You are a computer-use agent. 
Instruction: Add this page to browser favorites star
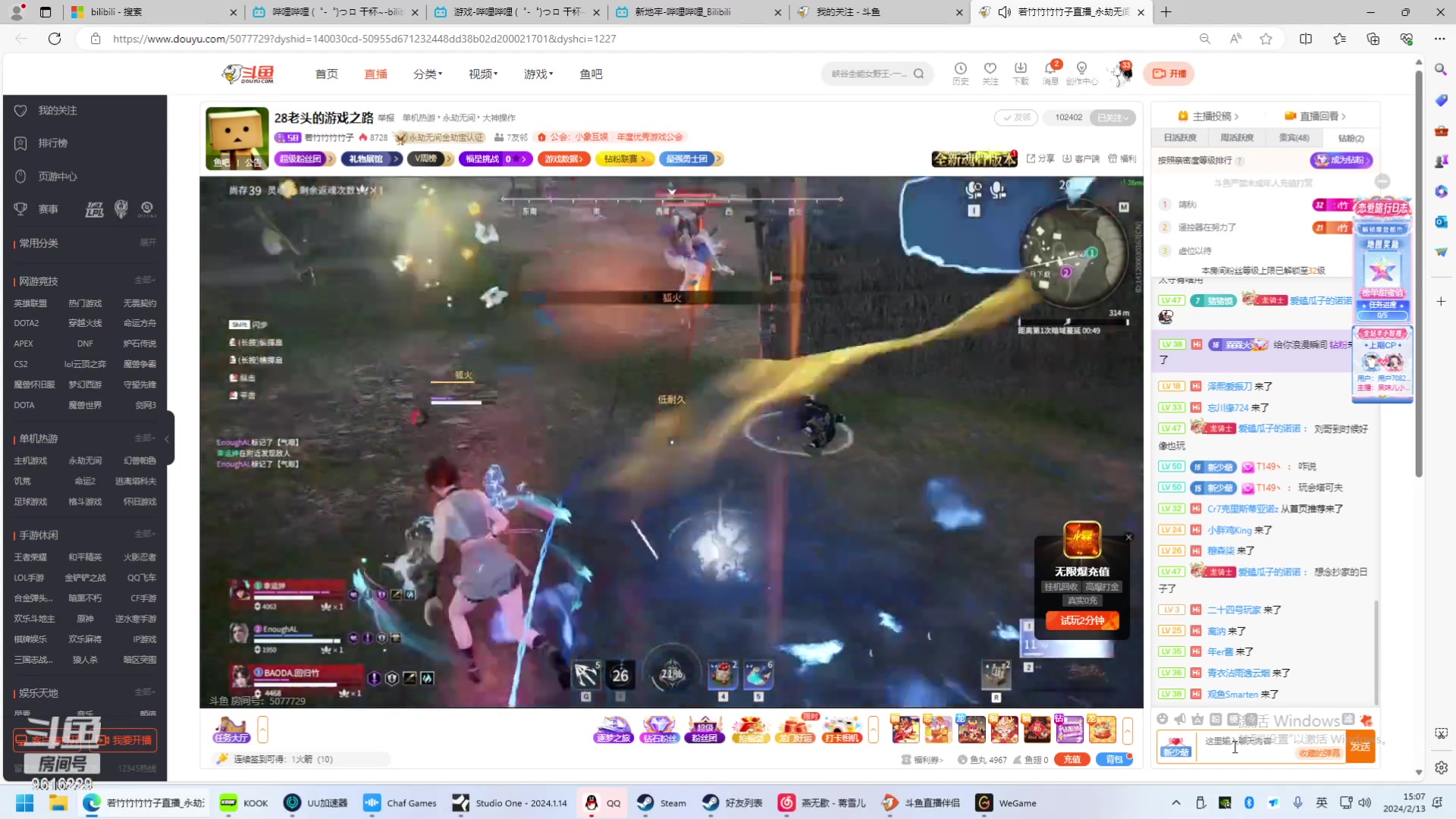pos(1266,39)
